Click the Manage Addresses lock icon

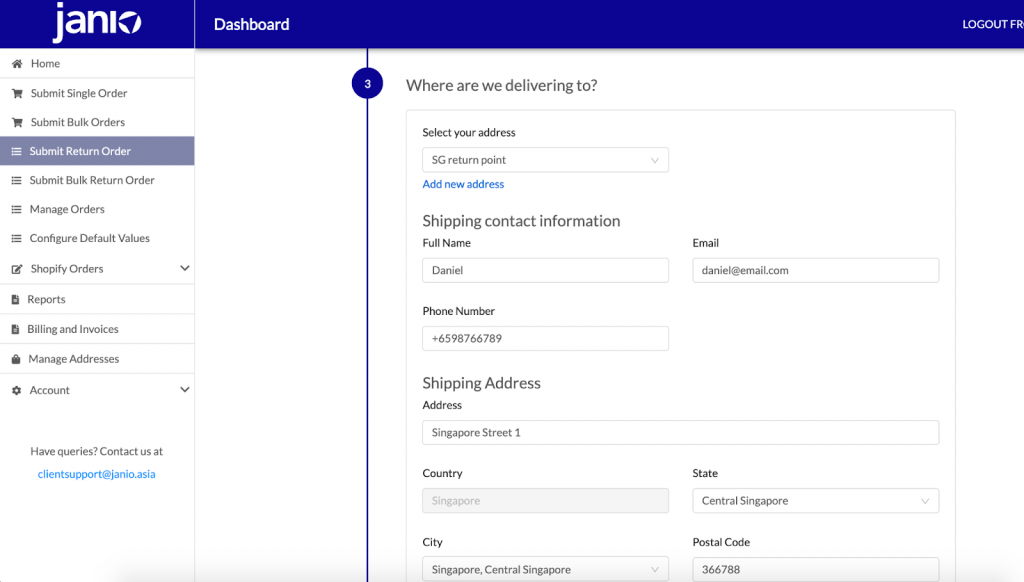click(16, 358)
